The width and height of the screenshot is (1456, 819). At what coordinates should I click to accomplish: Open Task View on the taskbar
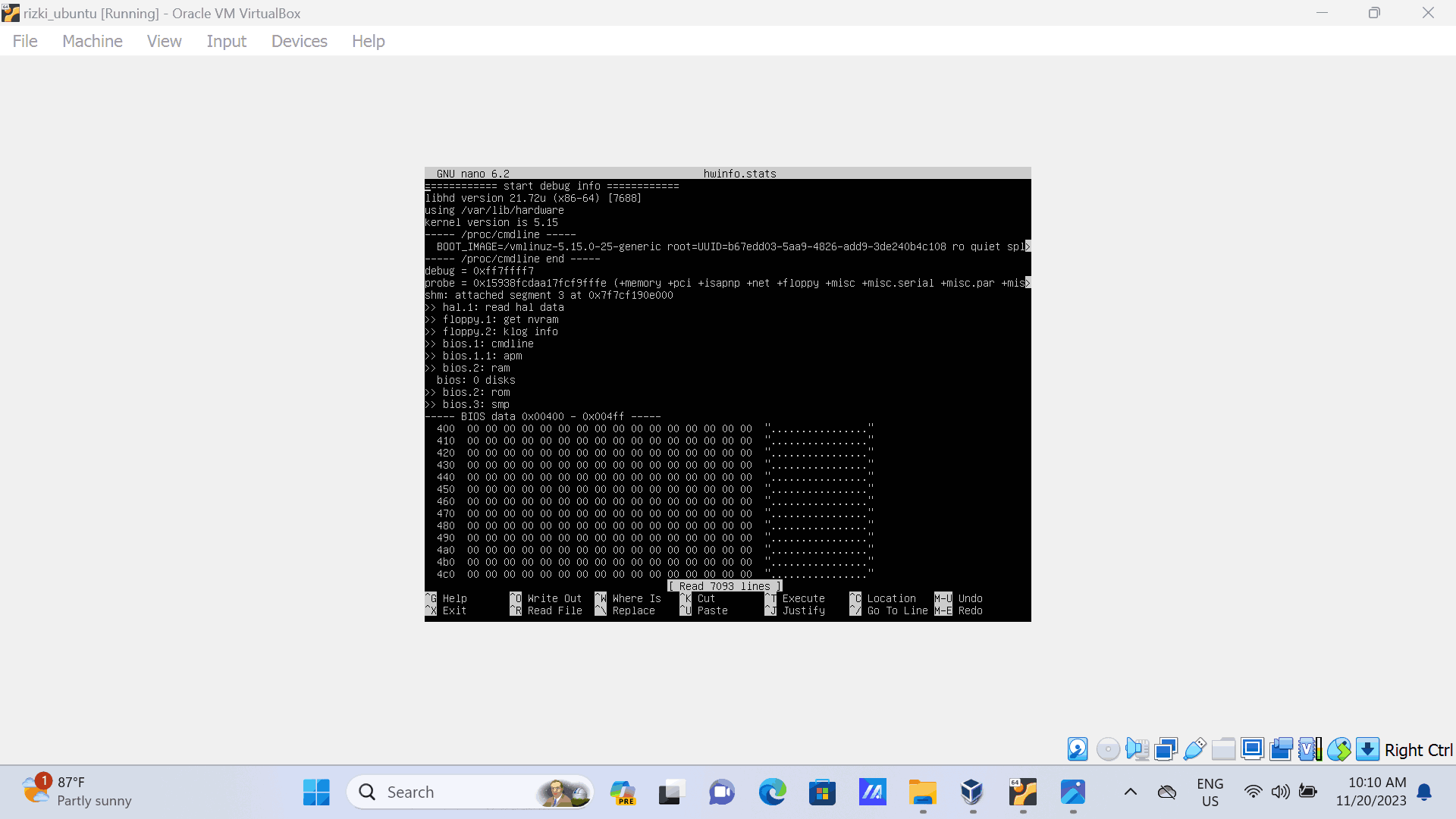pos(672,792)
